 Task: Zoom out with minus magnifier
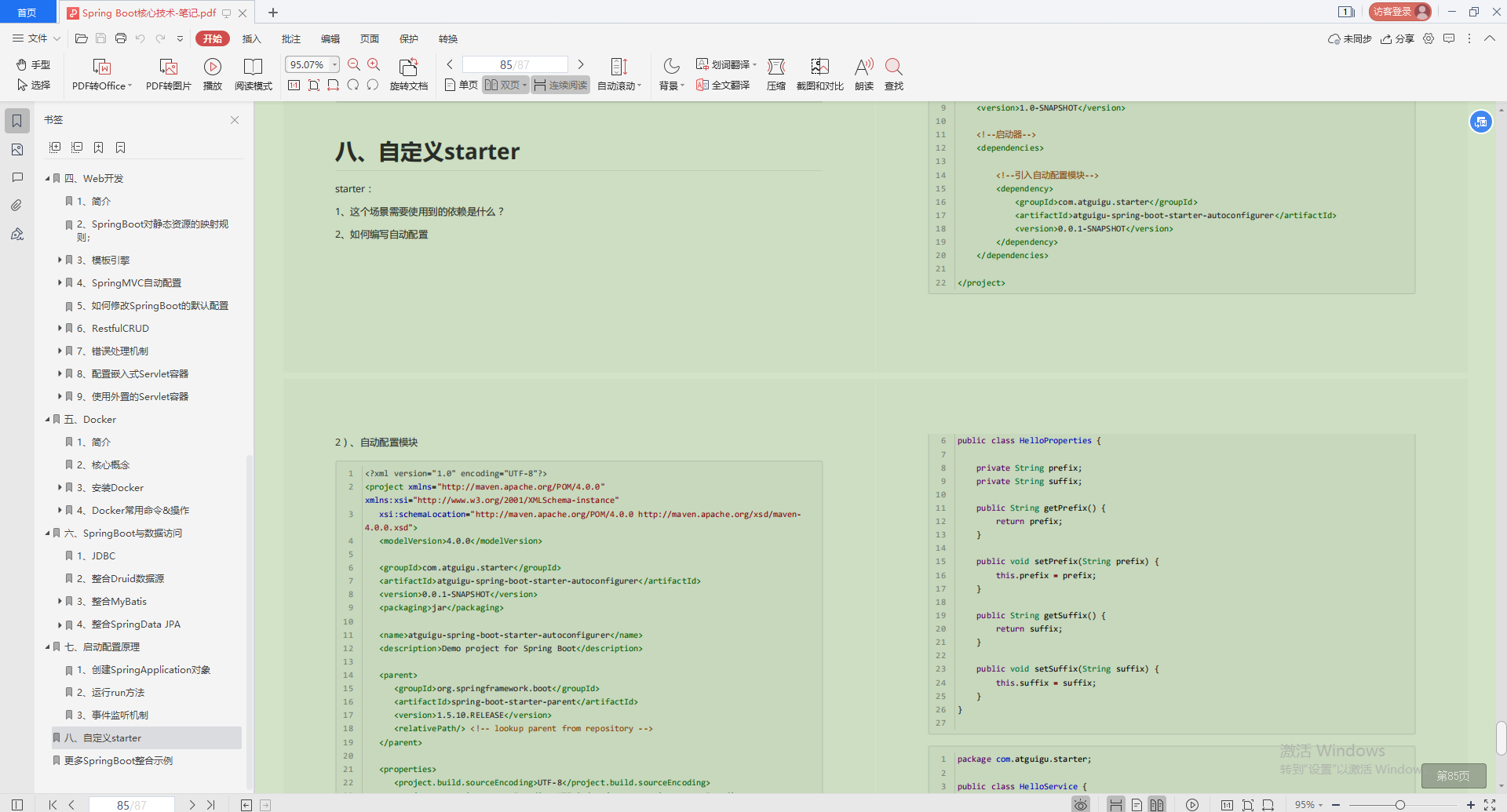(x=354, y=64)
